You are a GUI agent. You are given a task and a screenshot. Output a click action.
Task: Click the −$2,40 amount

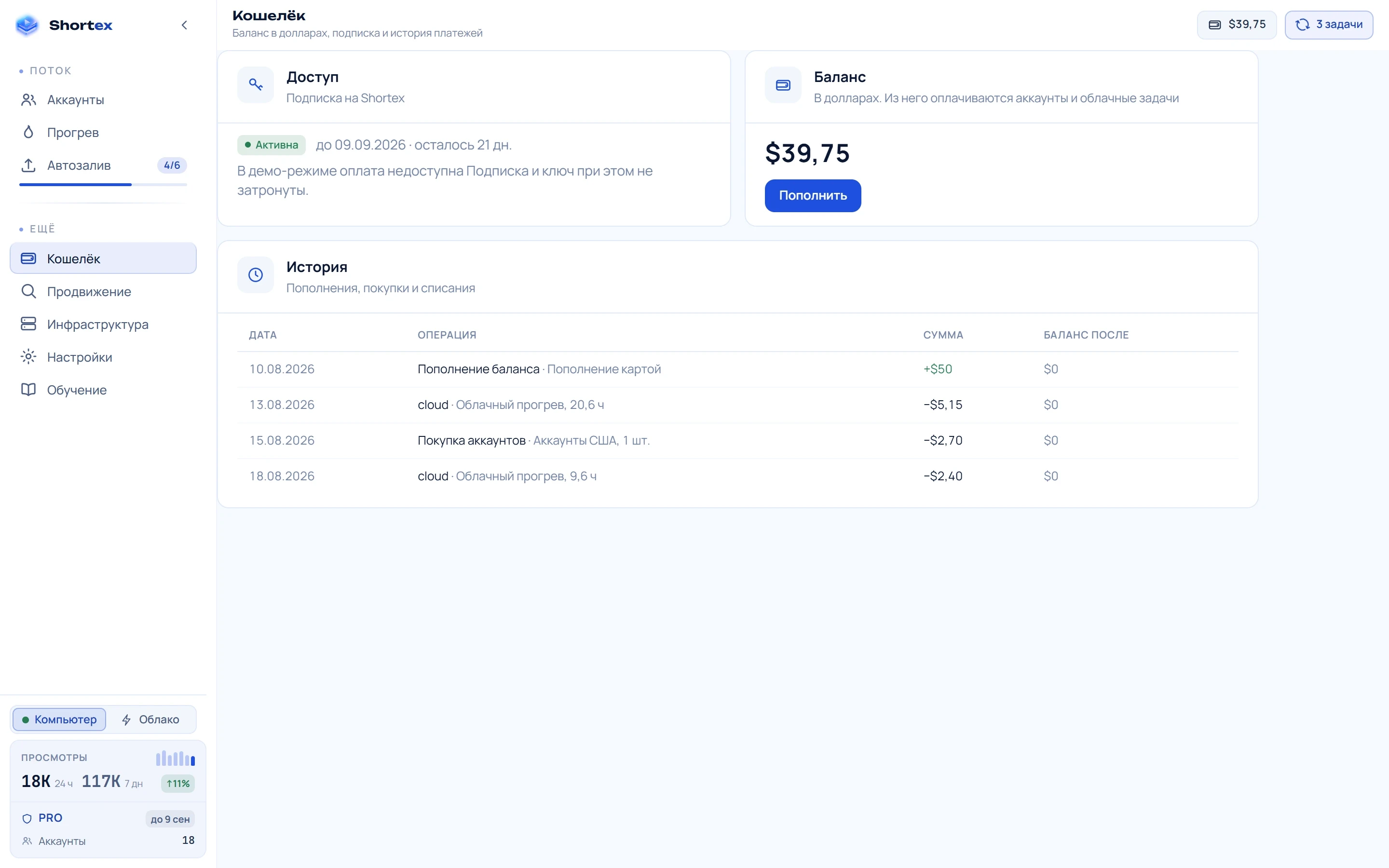coord(942,476)
